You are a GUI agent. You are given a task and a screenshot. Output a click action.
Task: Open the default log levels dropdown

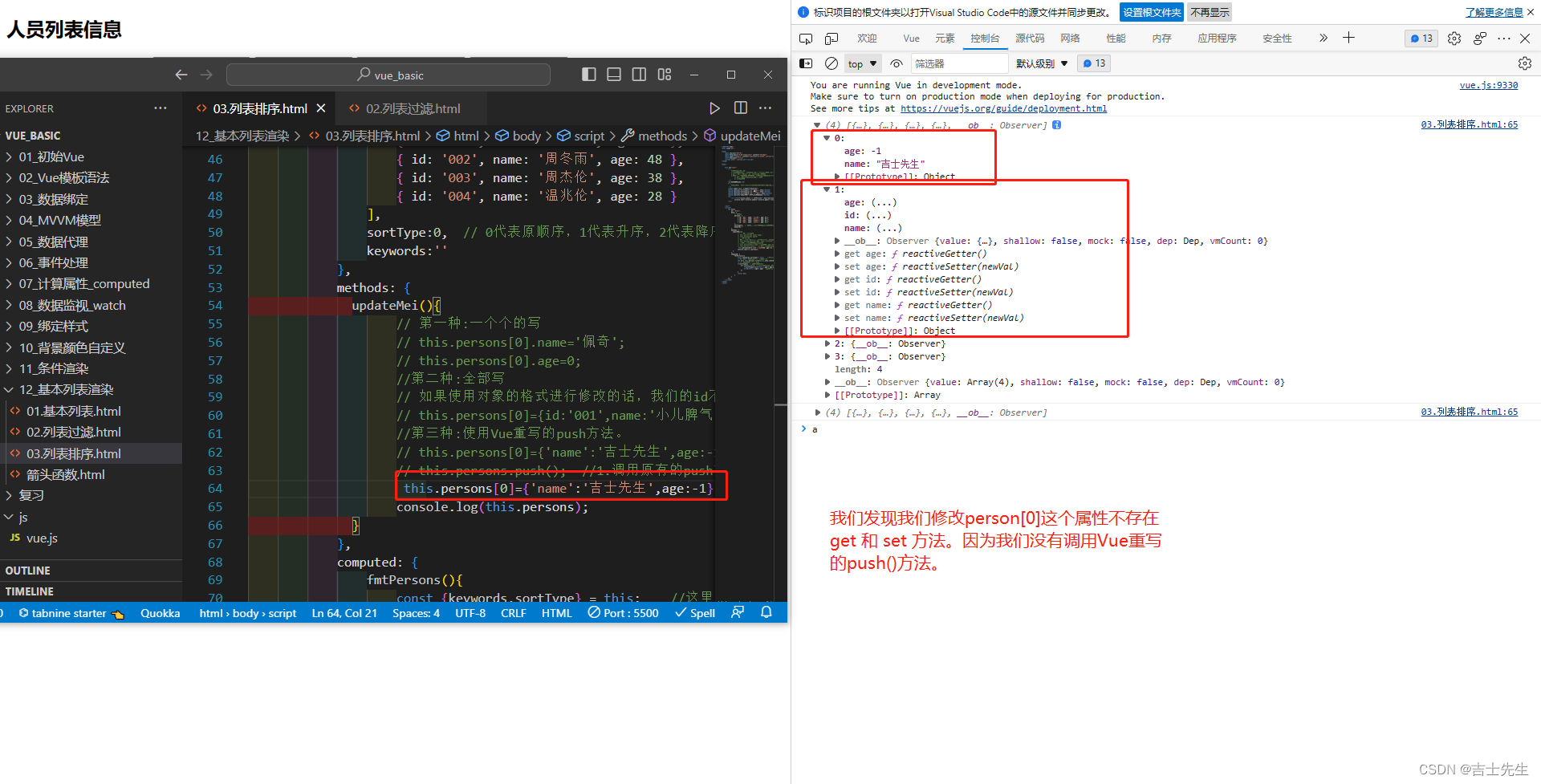tap(1042, 63)
